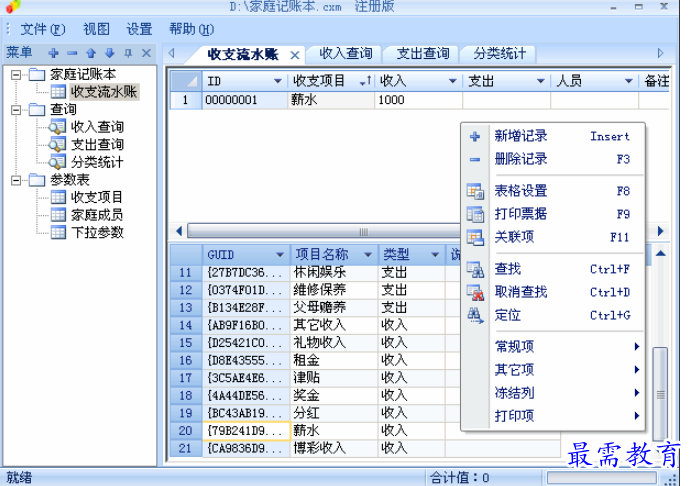Click the left arrow of horizontal scrollbar

click(178, 231)
